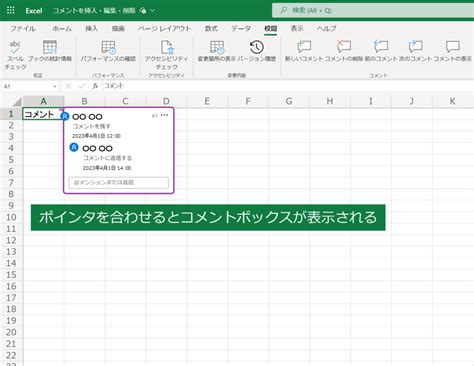The image size is (474, 366).
Task: Click the first commenter's blue avatar
Action: tap(65, 116)
